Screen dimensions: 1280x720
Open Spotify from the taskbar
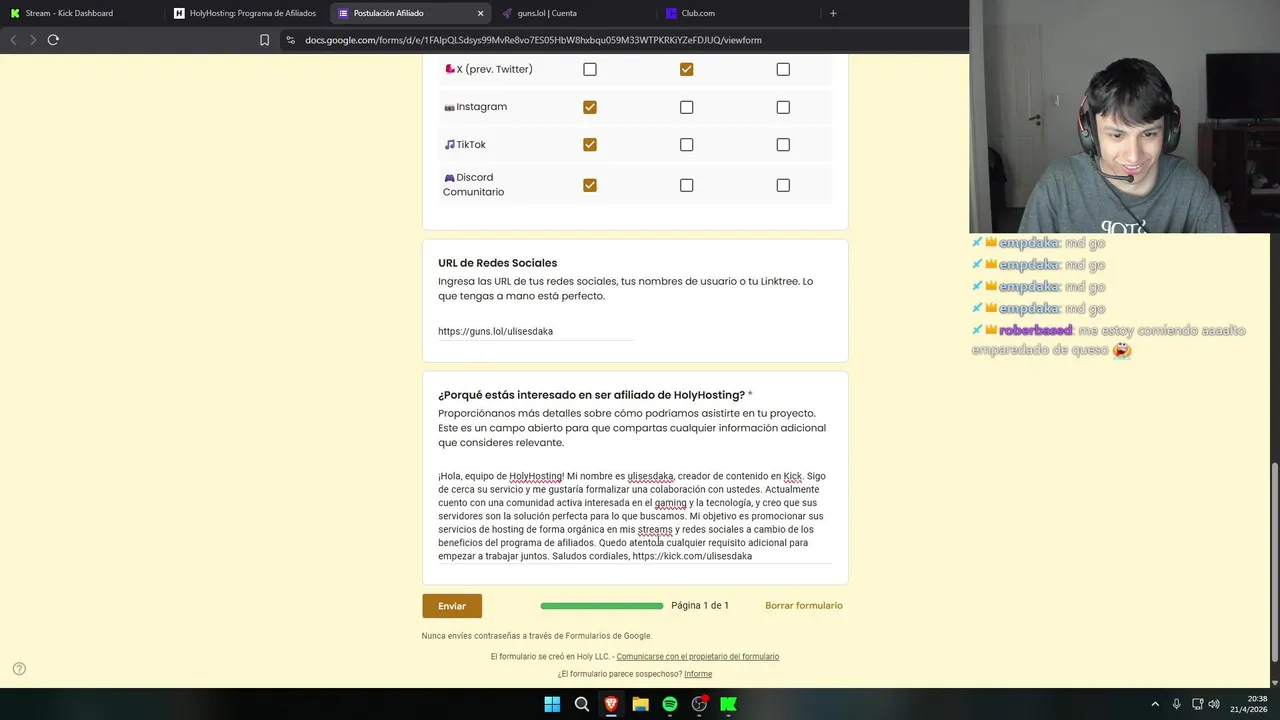point(670,704)
